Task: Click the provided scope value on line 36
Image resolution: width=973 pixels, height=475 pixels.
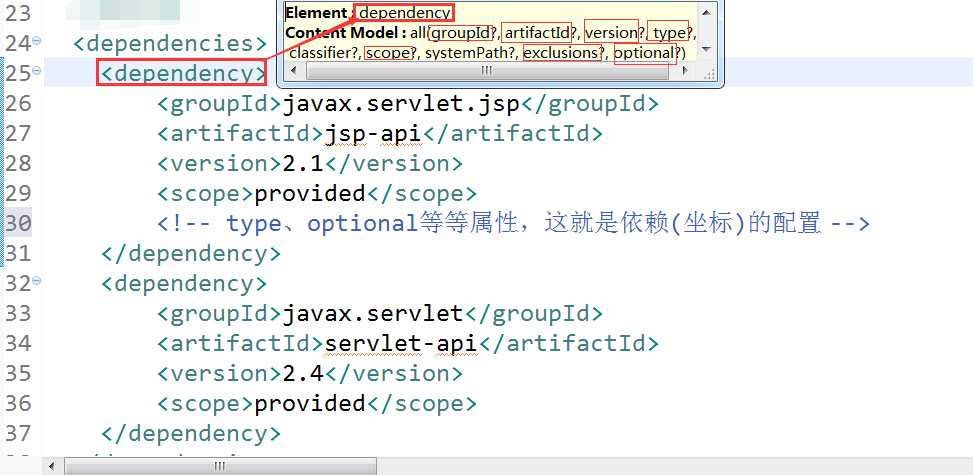Action: point(310,404)
